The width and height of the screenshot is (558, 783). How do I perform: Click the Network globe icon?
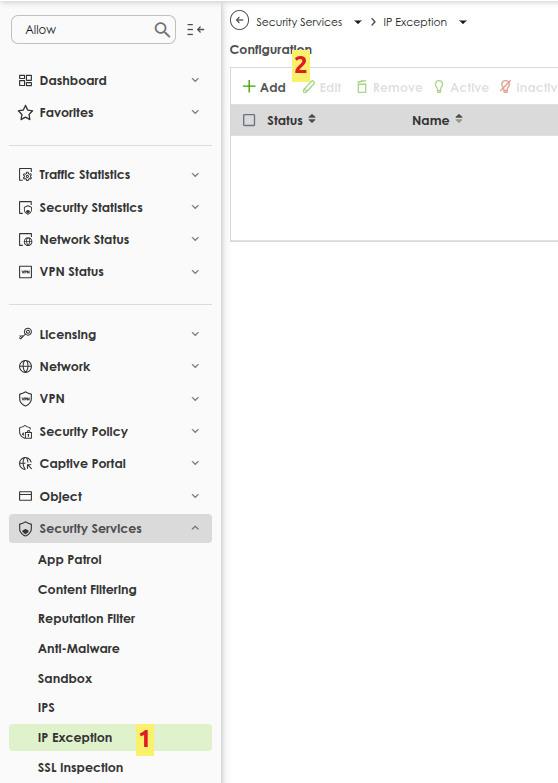25,367
